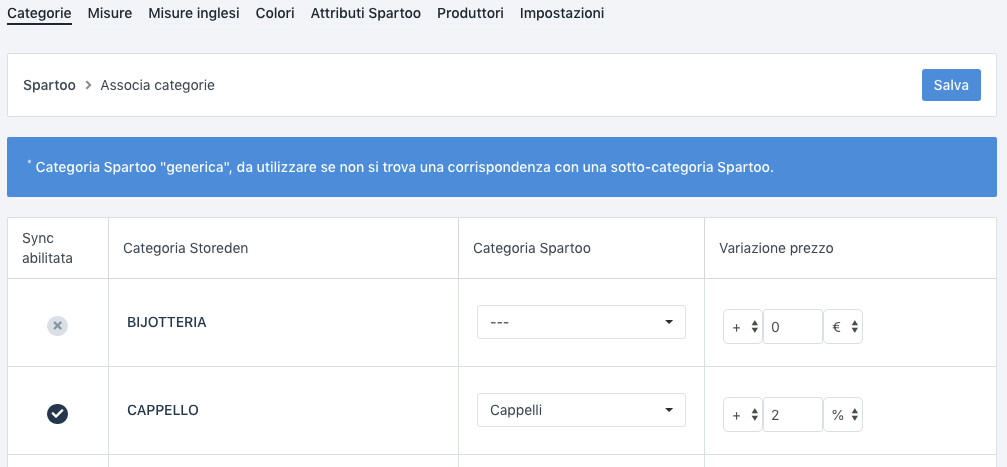
Task: Click the BIJOTTERIA price variation value field
Action: [792, 326]
